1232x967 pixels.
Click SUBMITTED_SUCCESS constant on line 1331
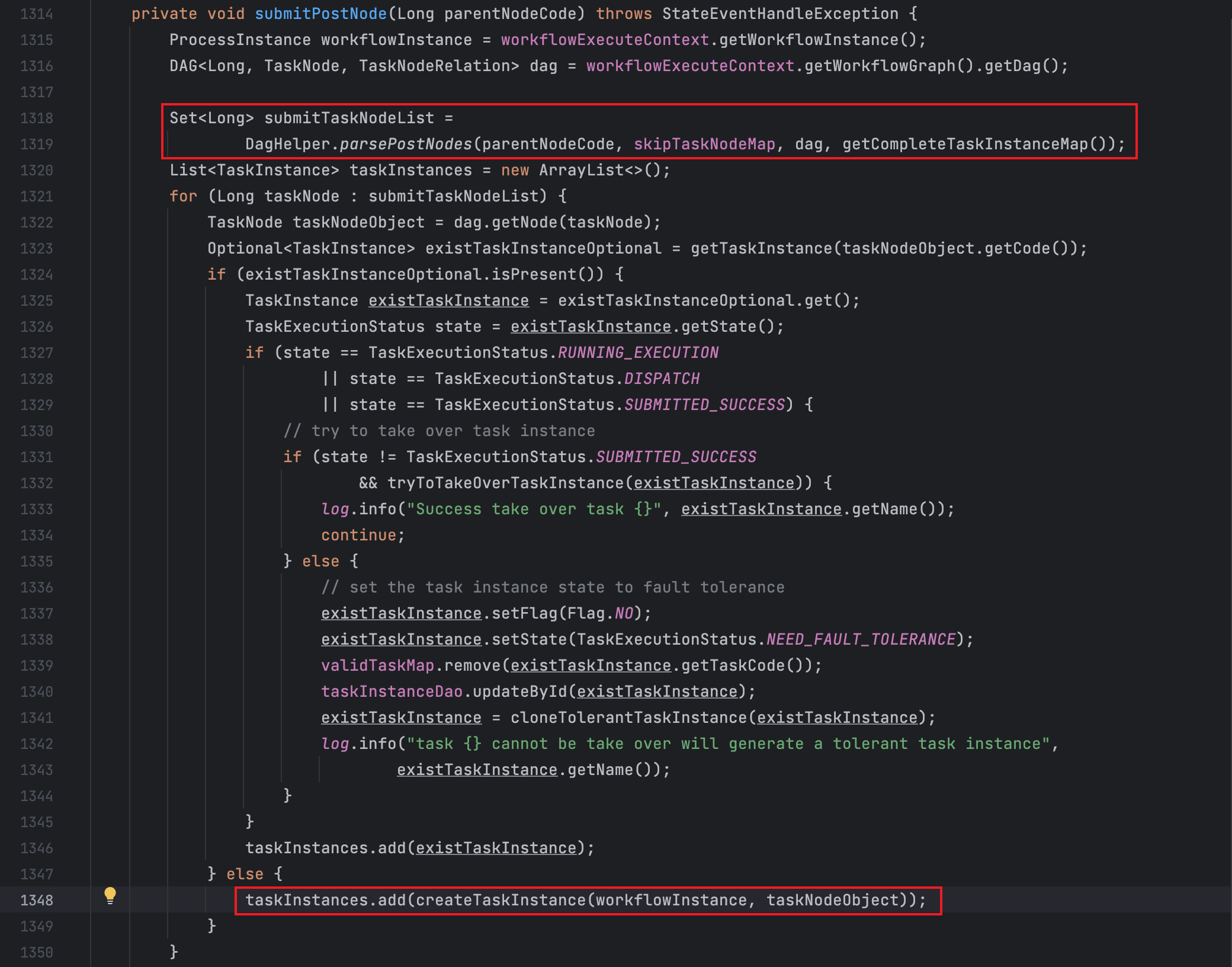click(x=676, y=457)
